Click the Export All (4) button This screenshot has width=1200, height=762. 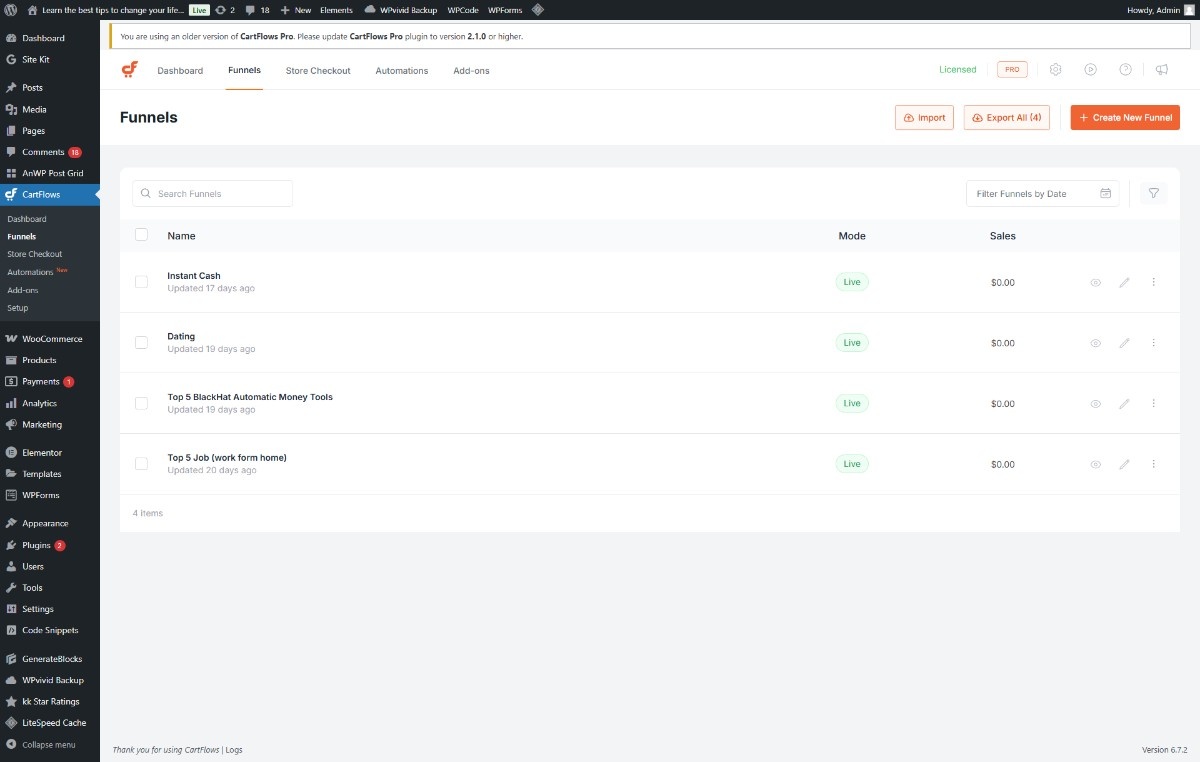(x=1006, y=118)
